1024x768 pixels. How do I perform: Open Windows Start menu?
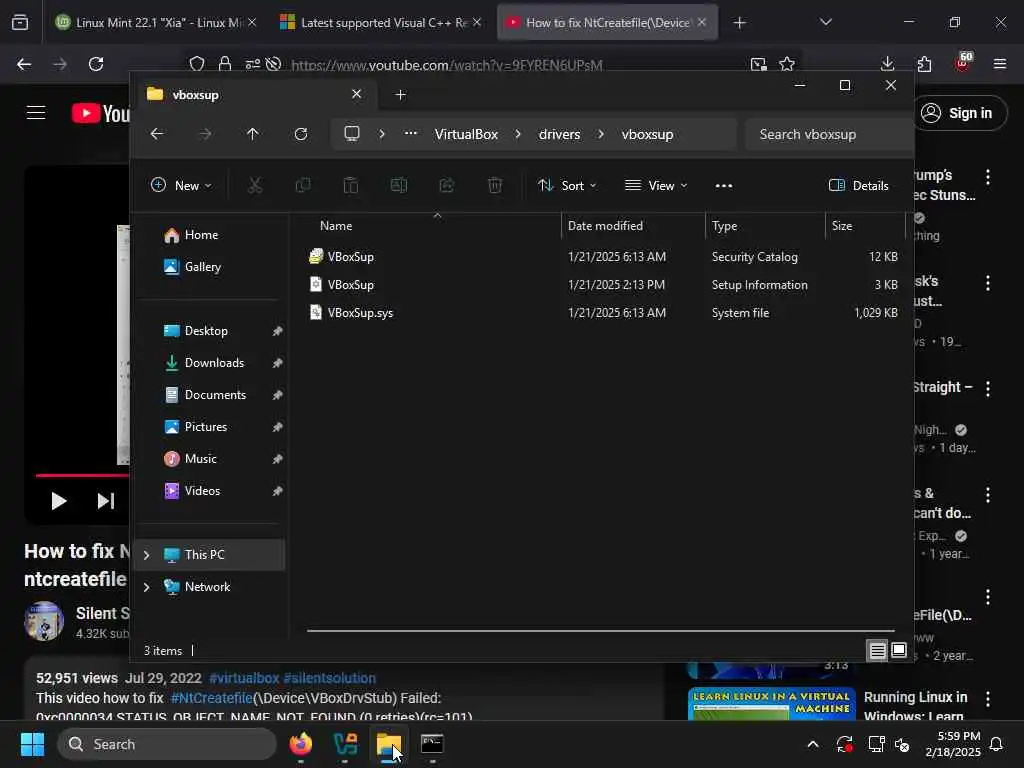pos(32,744)
